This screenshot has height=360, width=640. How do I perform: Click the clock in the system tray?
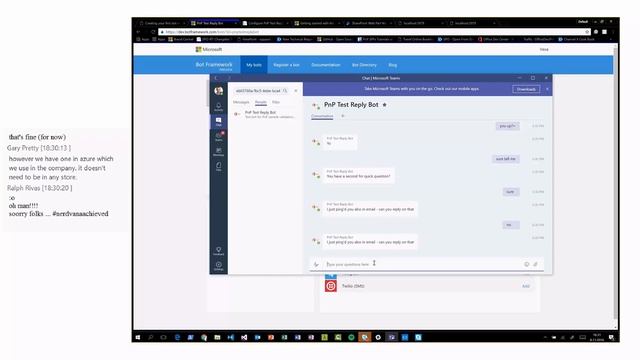coord(597,337)
